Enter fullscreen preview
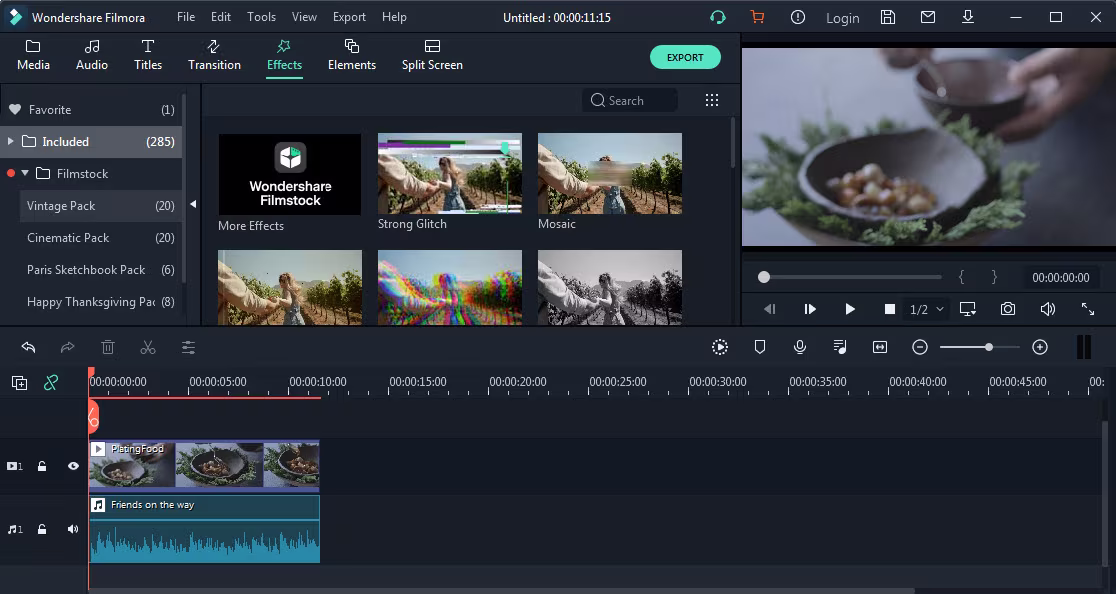Image resolution: width=1116 pixels, height=594 pixels. tap(1088, 309)
